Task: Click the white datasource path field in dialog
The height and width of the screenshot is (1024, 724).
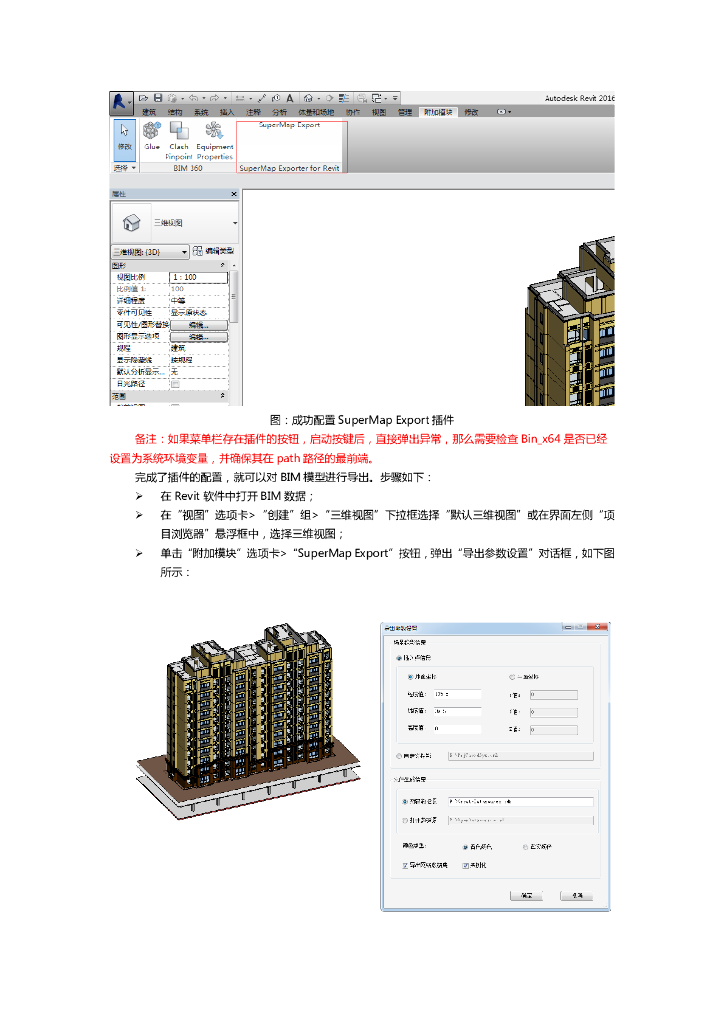Action: (520, 801)
